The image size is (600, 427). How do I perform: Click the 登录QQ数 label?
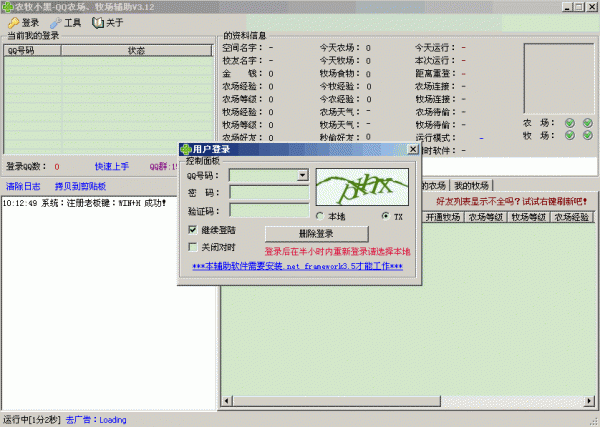[26, 166]
